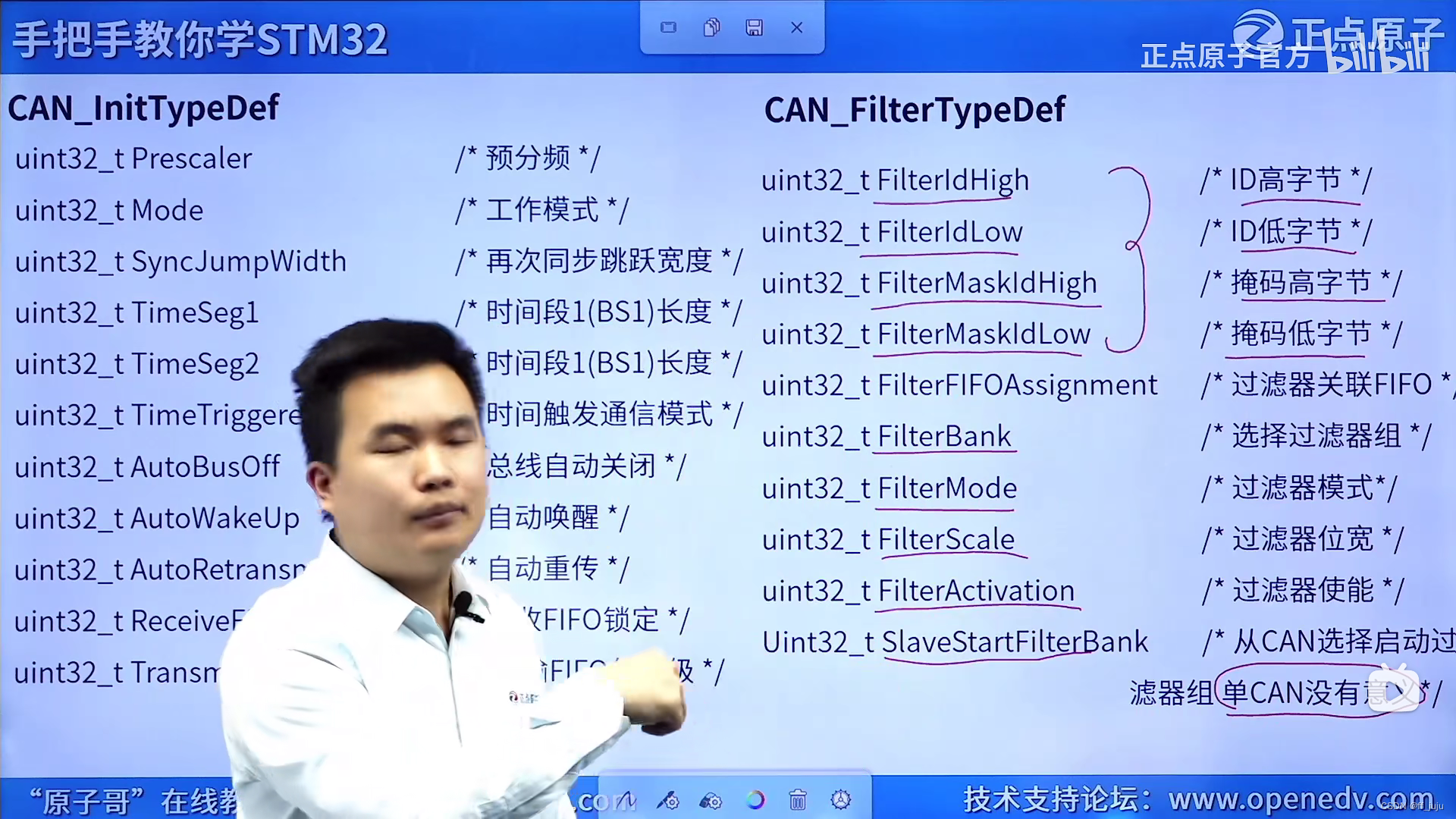Image resolution: width=1456 pixels, height=819 pixels.
Task: Click the copy pages icon in top toolbar
Action: coord(711,27)
